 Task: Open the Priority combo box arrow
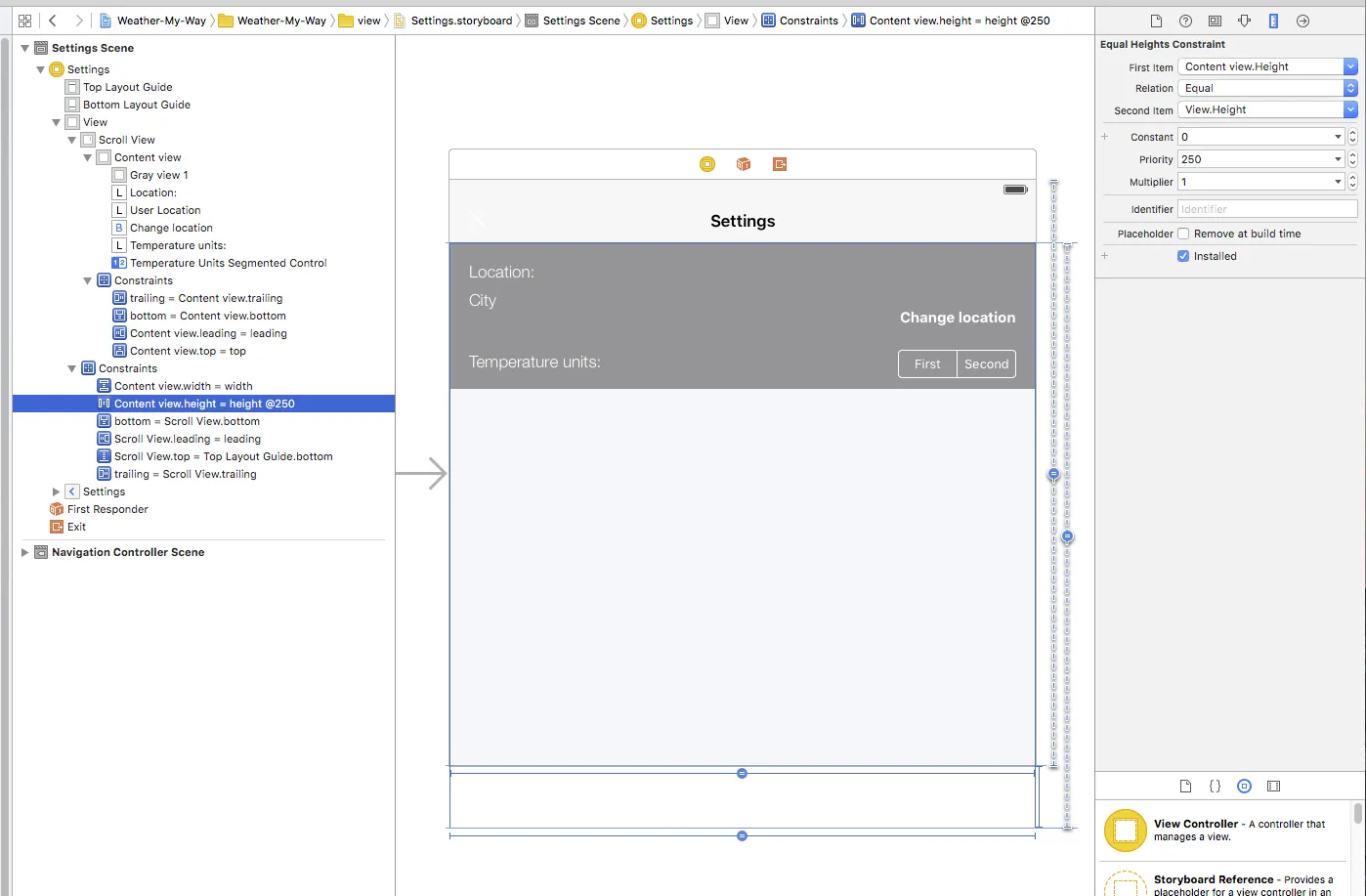1338,159
